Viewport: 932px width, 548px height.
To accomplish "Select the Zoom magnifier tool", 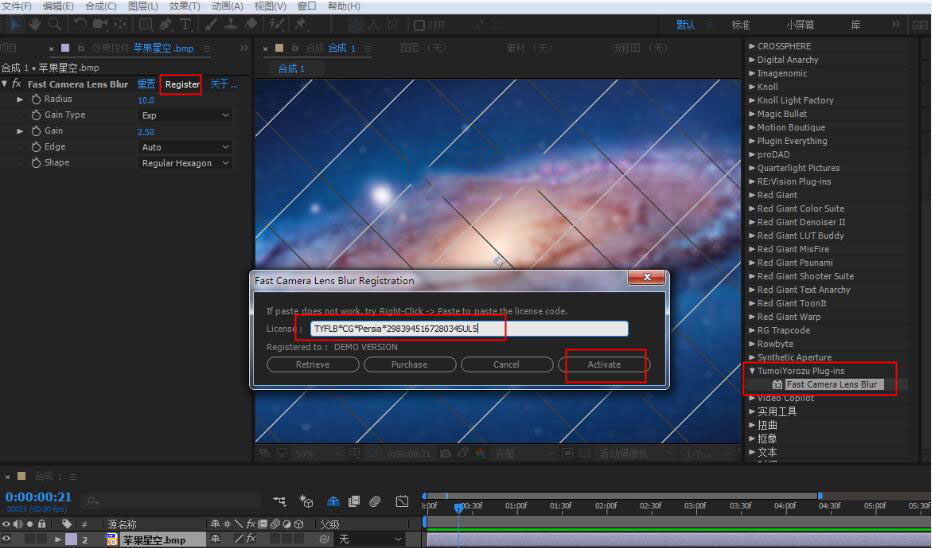I will tap(55, 24).
